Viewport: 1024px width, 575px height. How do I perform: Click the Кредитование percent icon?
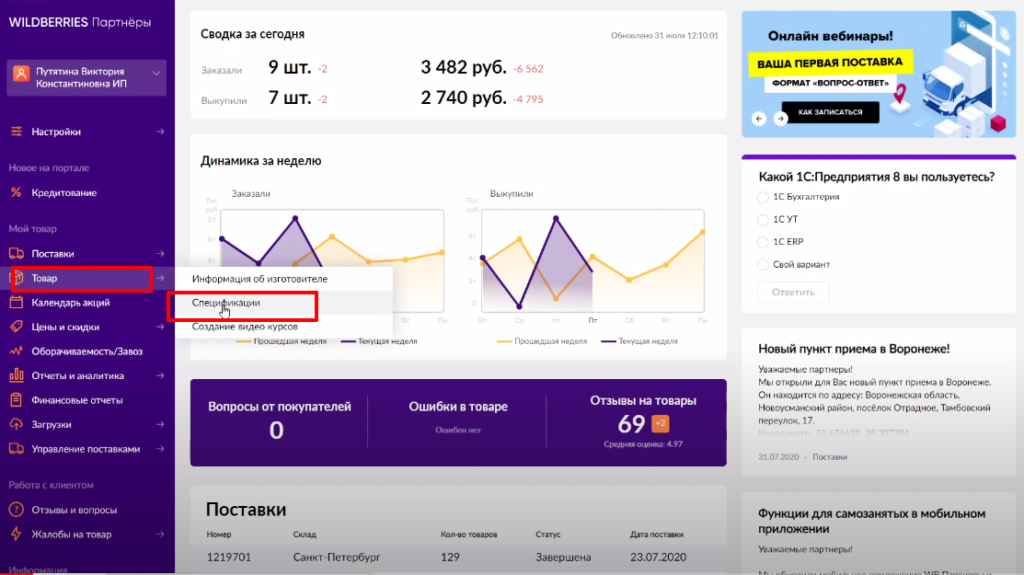pos(16,192)
